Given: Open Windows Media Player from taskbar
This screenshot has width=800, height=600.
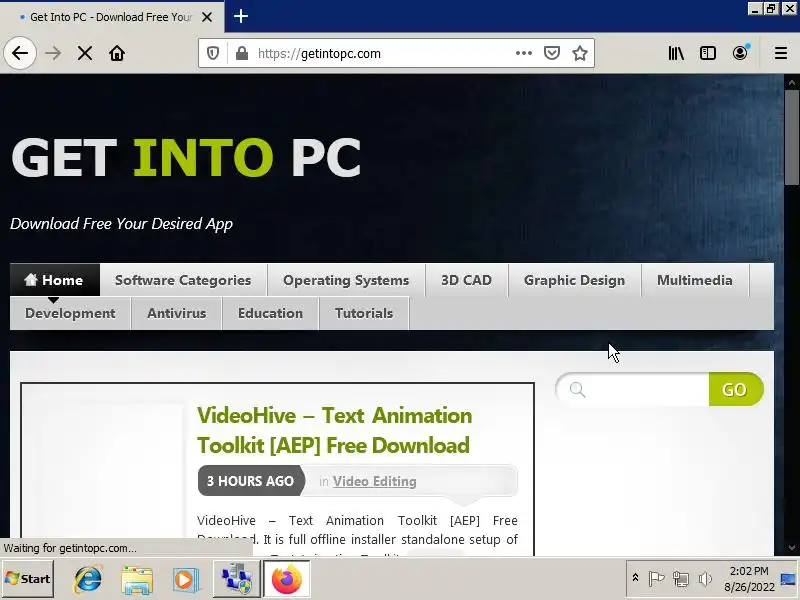Looking at the screenshot, I should click(186, 580).
